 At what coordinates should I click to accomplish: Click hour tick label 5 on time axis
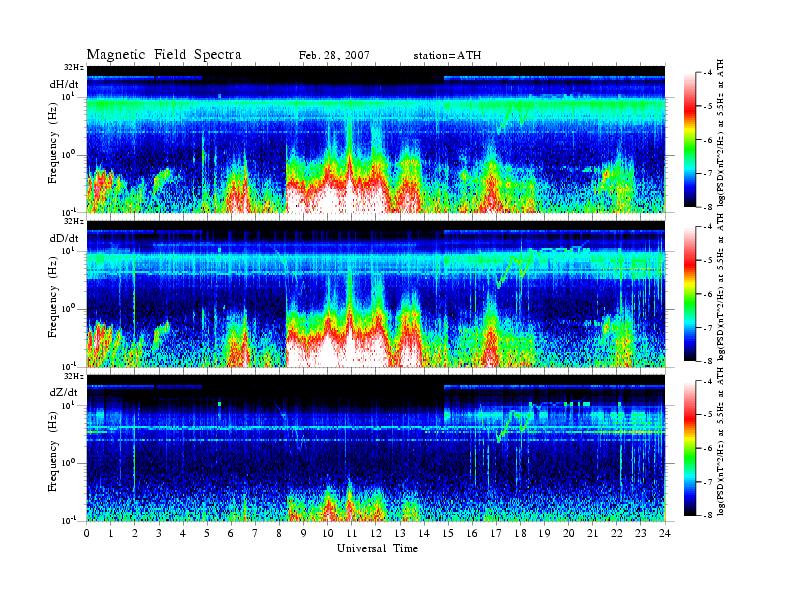coord(207,534)
